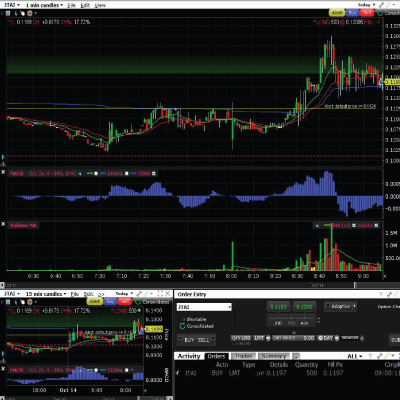This screenshot has height=400, width=400.
Task: Click the Alert default price line label
Action: pos(350,106)
